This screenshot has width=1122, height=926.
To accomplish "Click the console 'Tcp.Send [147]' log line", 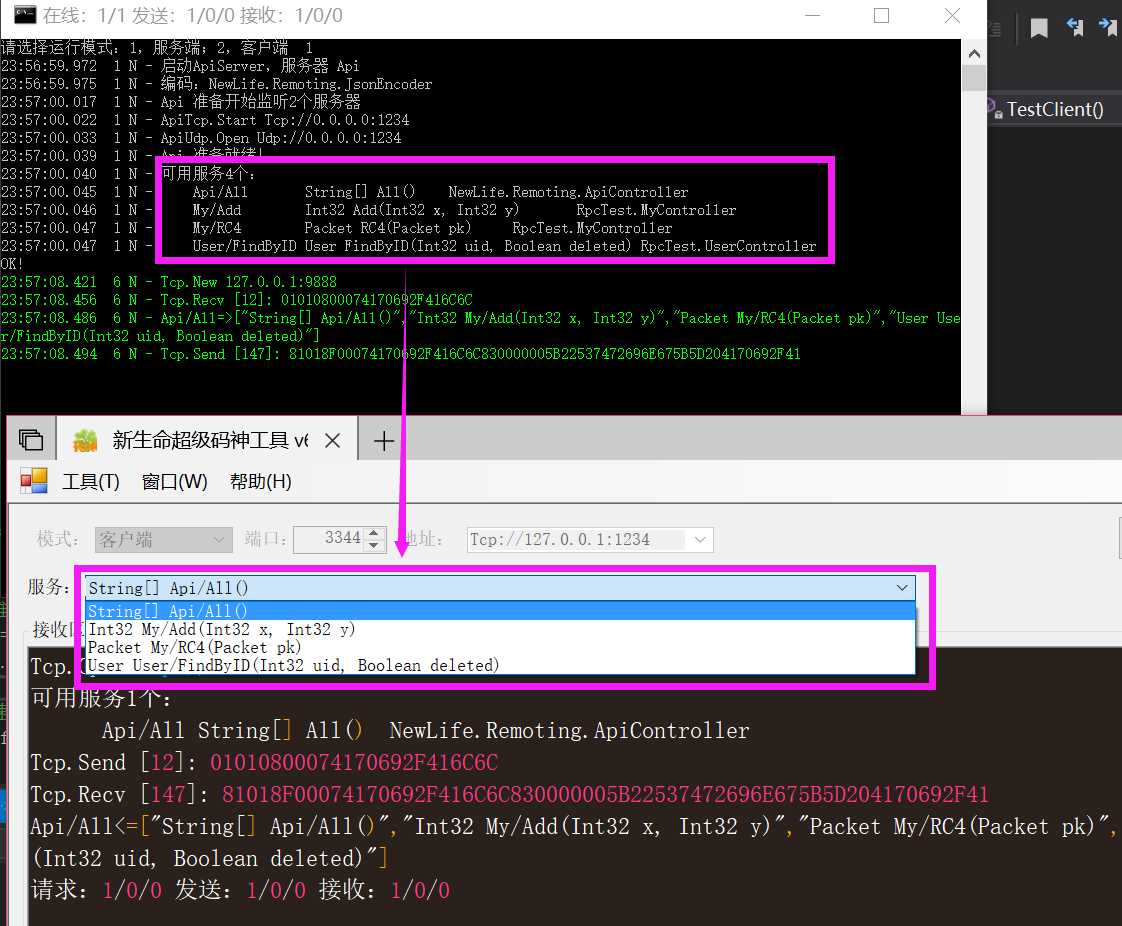I will (401, 354).
